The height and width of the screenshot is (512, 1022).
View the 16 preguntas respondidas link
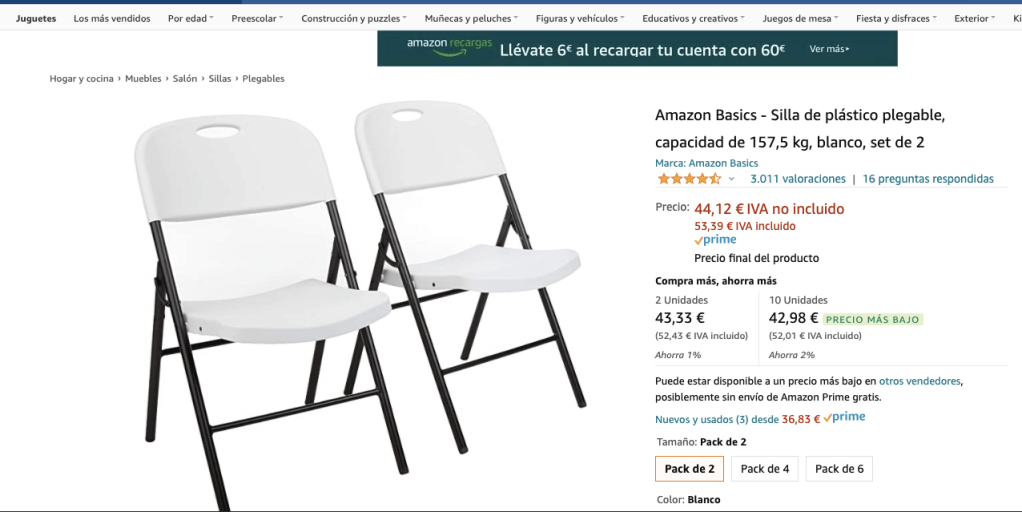(x=927, y=179)
